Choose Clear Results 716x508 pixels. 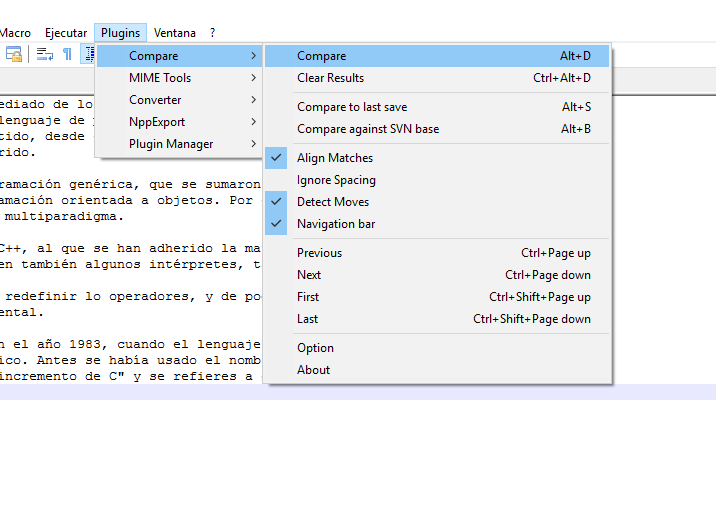tap(437, 78)
